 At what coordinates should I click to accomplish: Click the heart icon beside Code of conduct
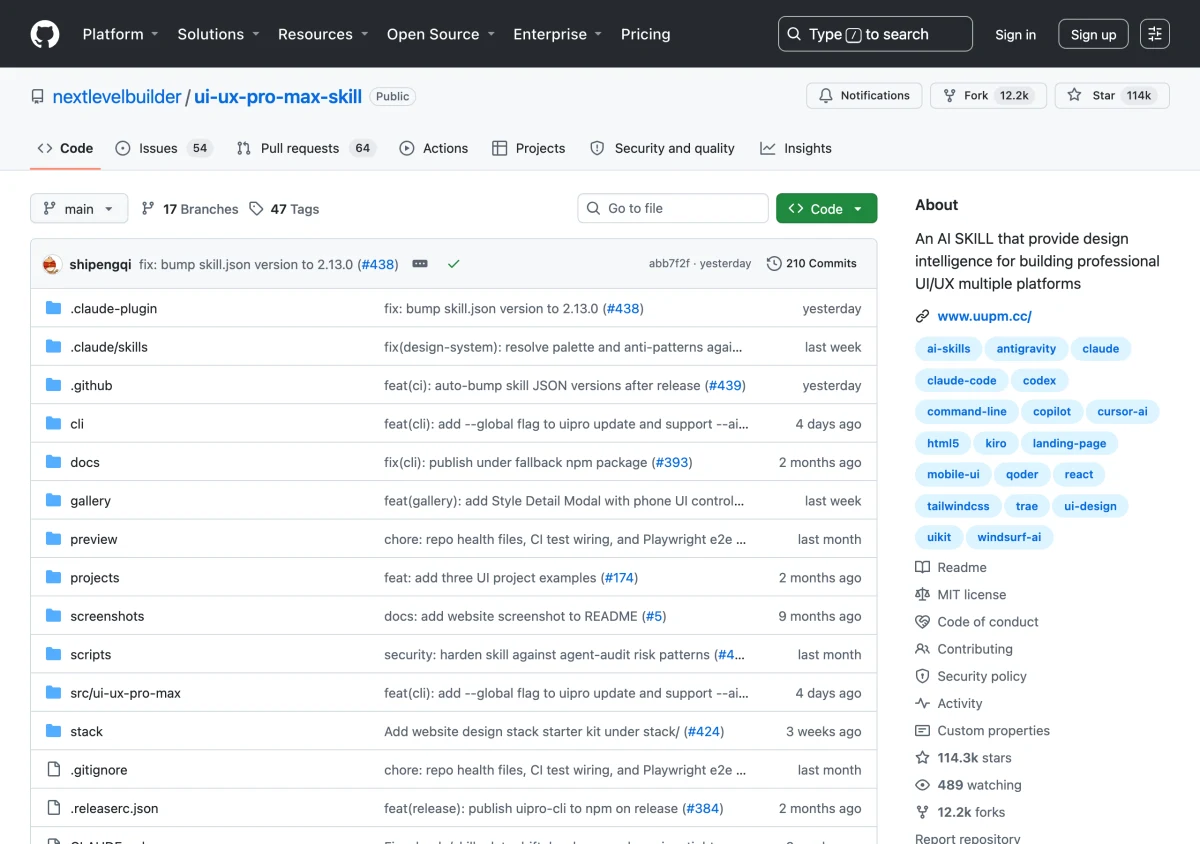point(922,621)
